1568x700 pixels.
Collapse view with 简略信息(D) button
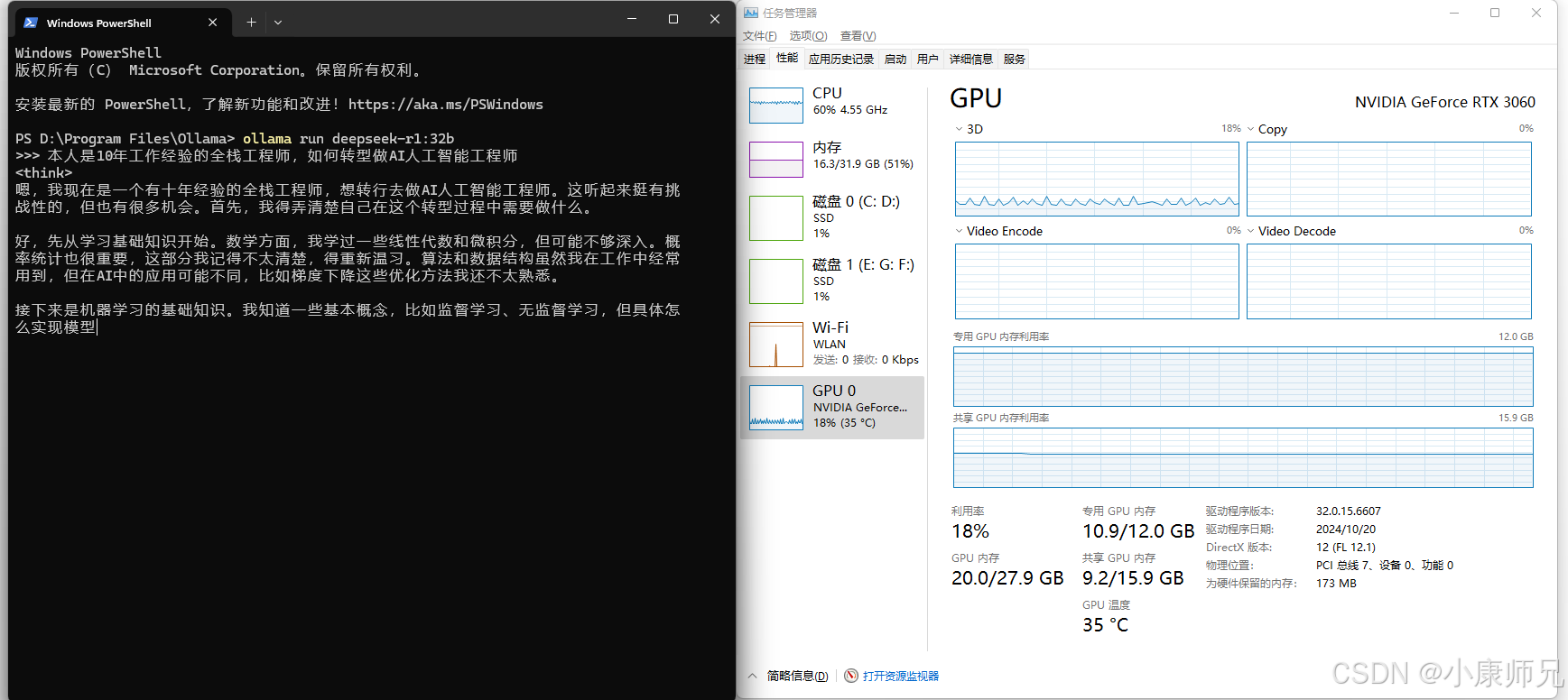(x=797, y=676)
